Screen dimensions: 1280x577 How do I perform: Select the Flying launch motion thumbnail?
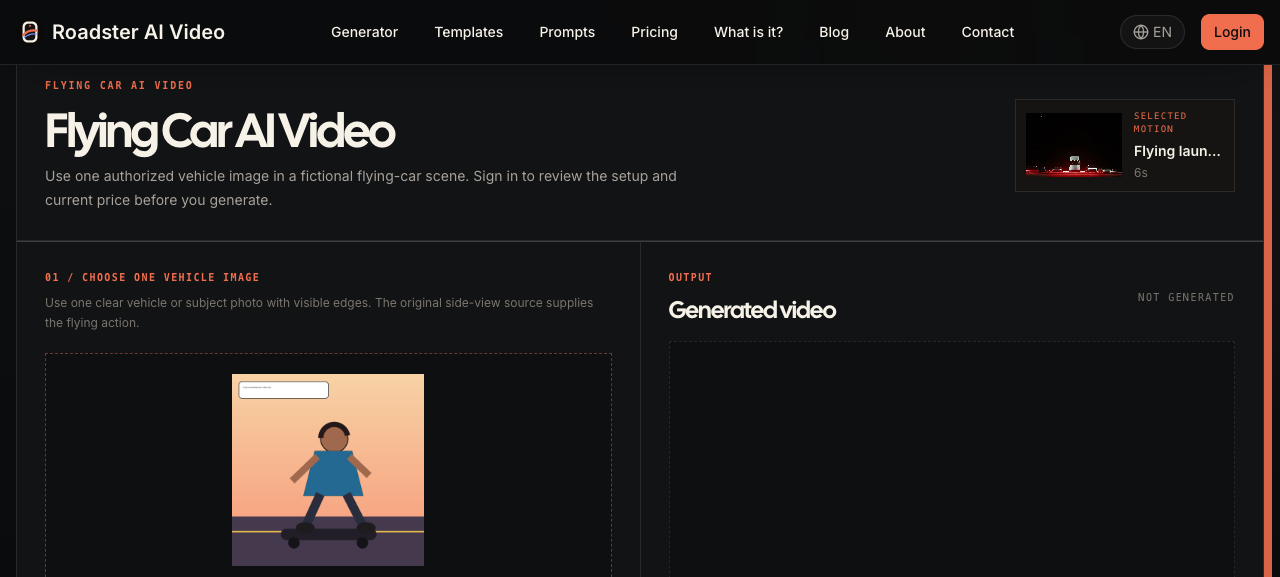(1074, 145)
